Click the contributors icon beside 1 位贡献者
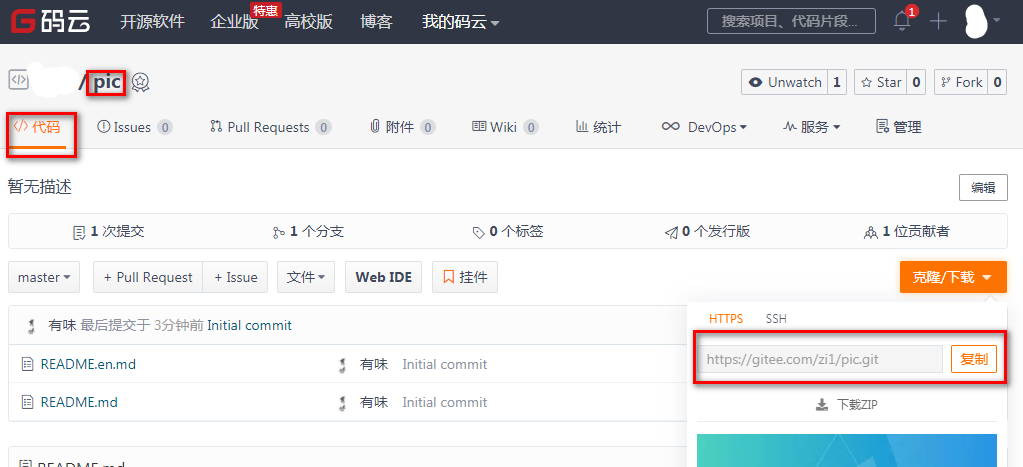Screen dimensions: 1023x467 [870, 232]
